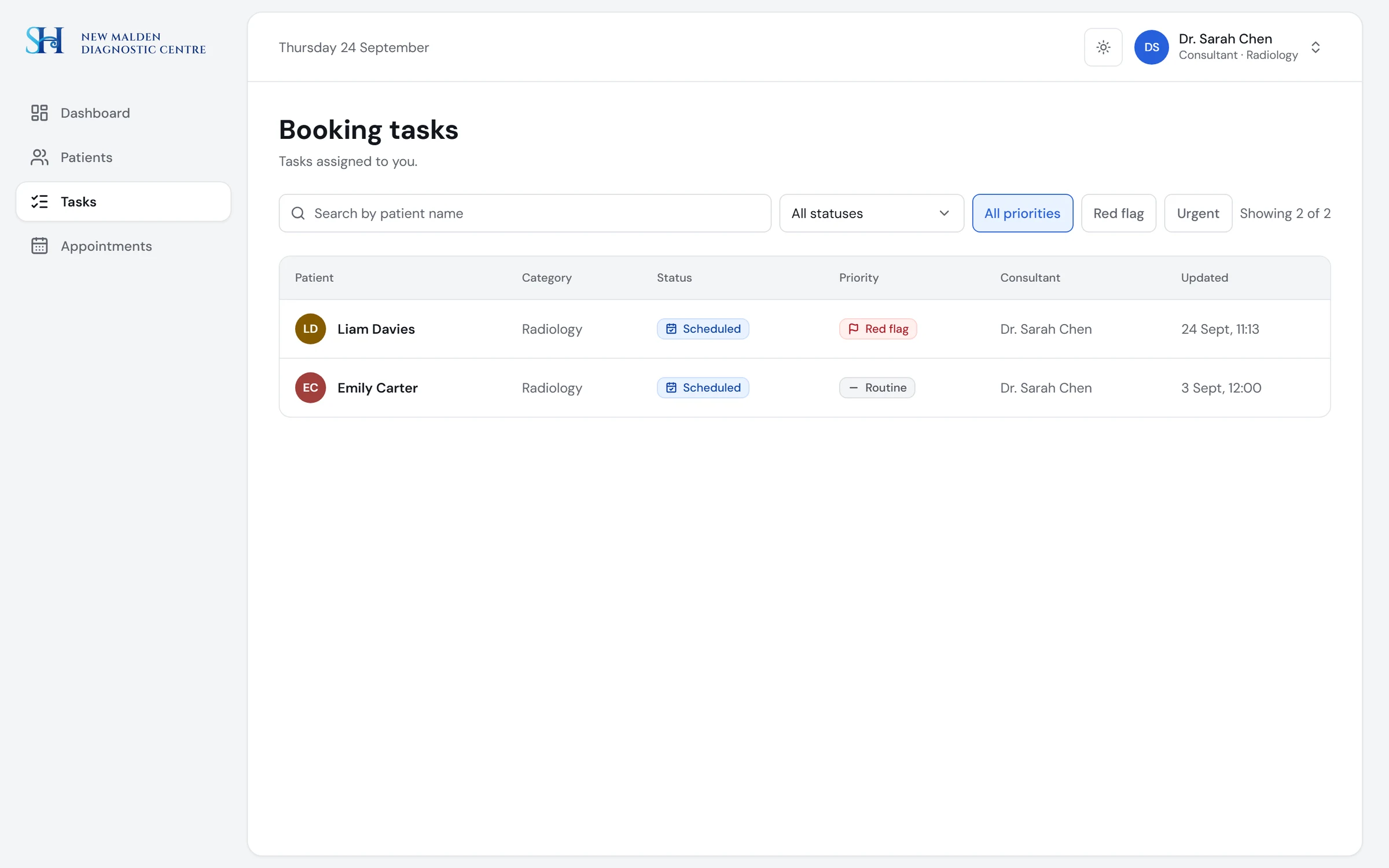Expand the Dr. Sarah Chen account chevron
This screenshot has width=1389, height=868.
[x=1315, y=47]
